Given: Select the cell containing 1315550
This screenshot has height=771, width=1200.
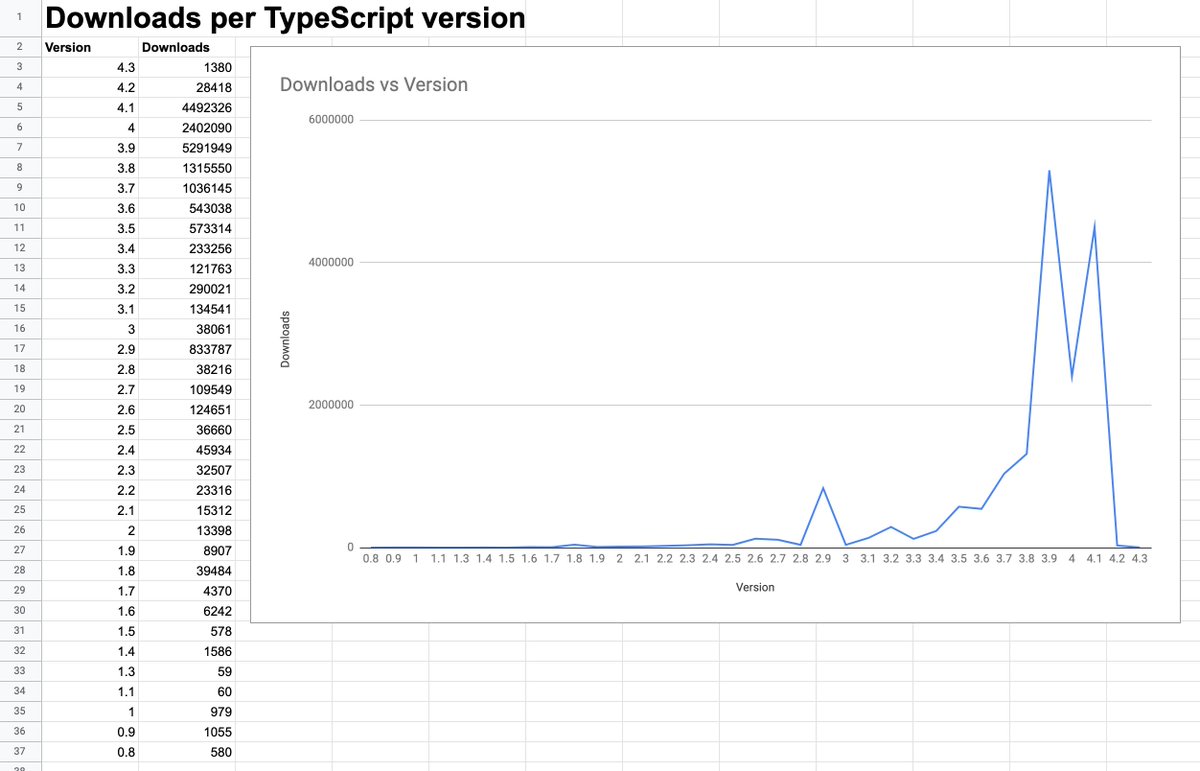Looking at the screenshot, I should 187,168.
